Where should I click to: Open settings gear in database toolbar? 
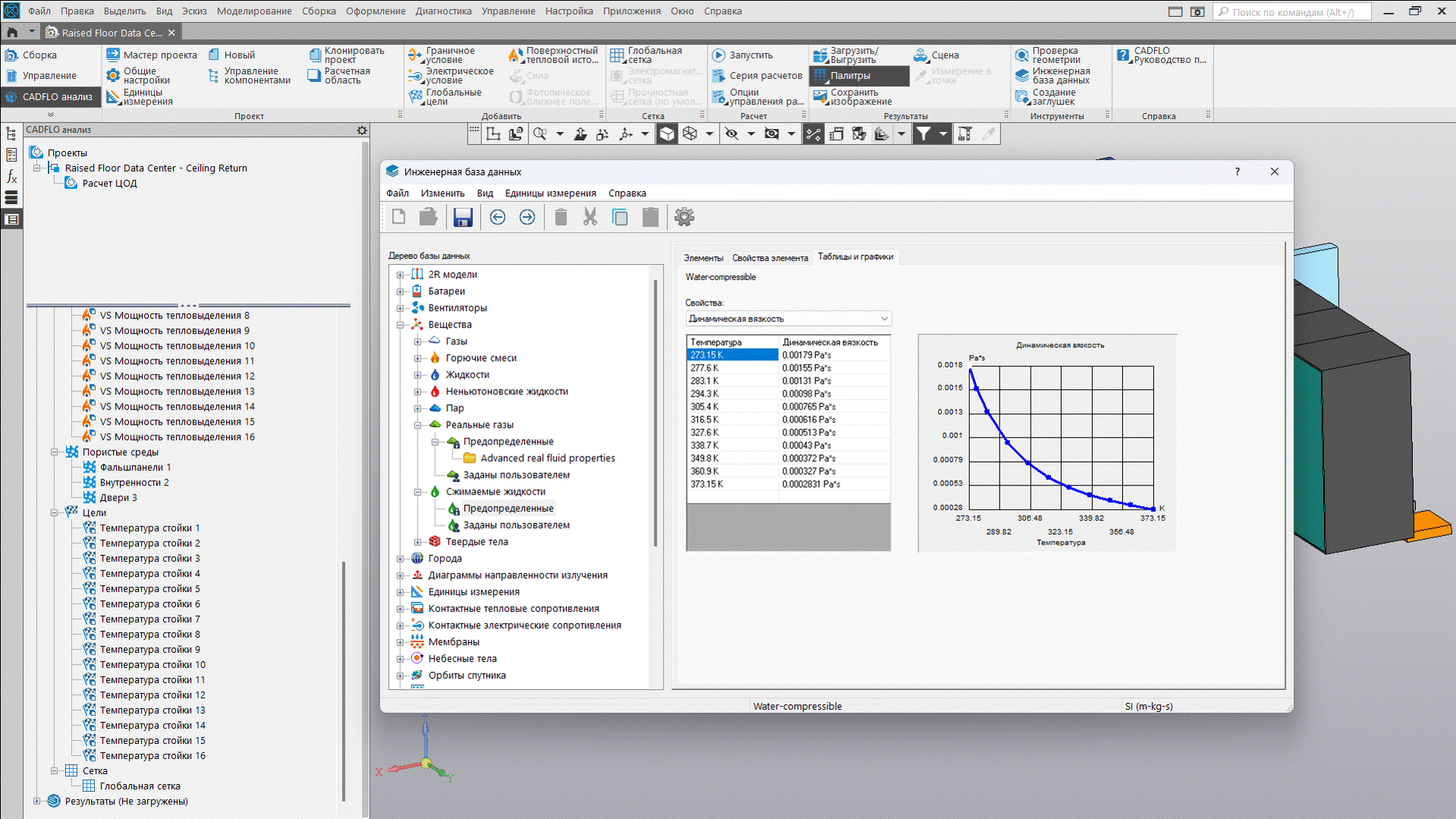coord(684,218)
